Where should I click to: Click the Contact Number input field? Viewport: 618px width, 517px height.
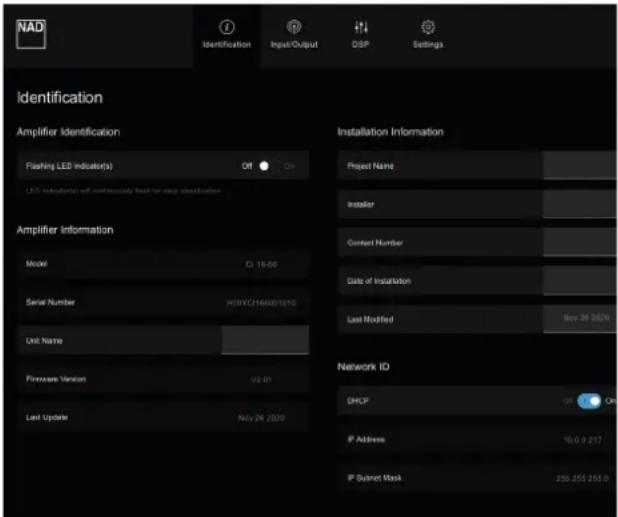[580, 242]
